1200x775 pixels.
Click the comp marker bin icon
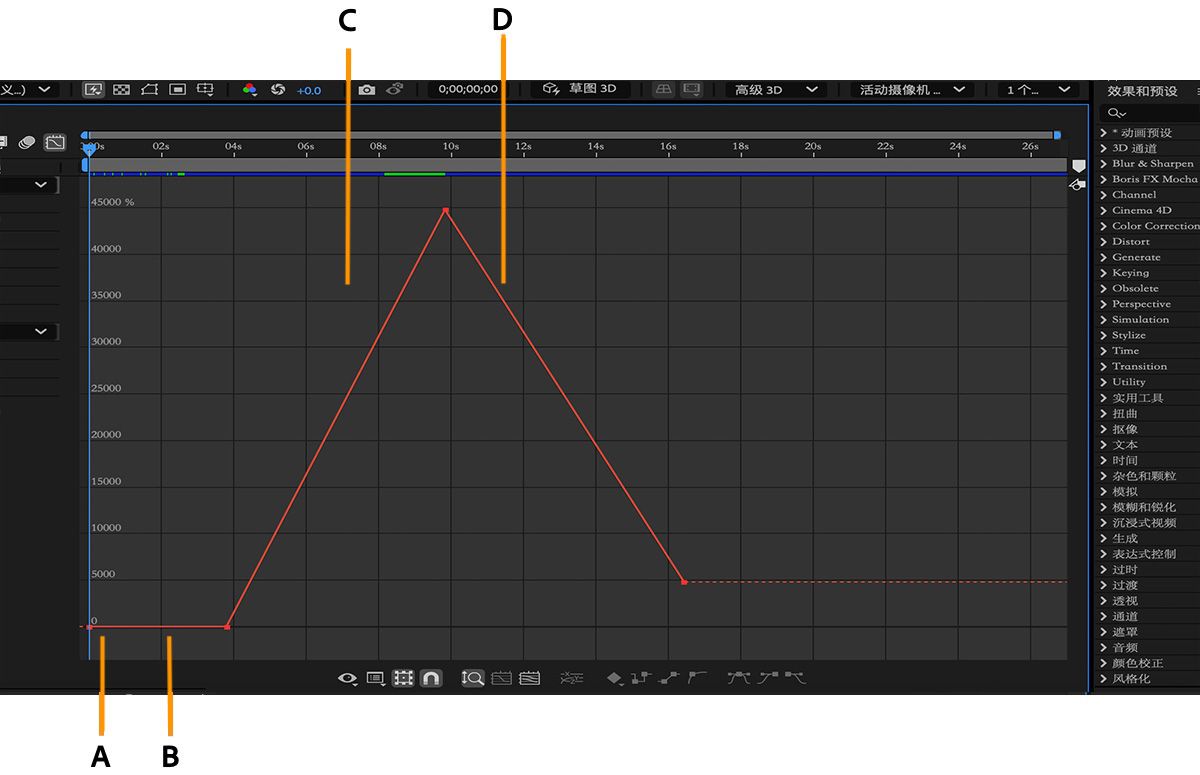1079,164
